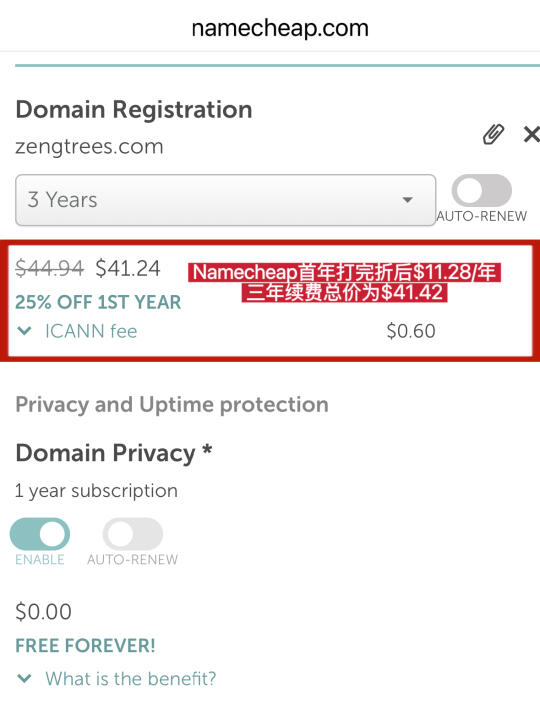This screenshot has width=540, height=720.
Task: Turn on Domain Privacy AUTO-RENEW switch
Action: [133, 534]
